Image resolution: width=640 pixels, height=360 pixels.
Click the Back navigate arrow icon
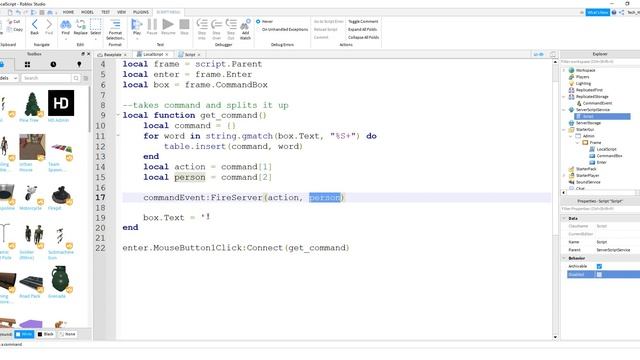(x=35, y=24)
